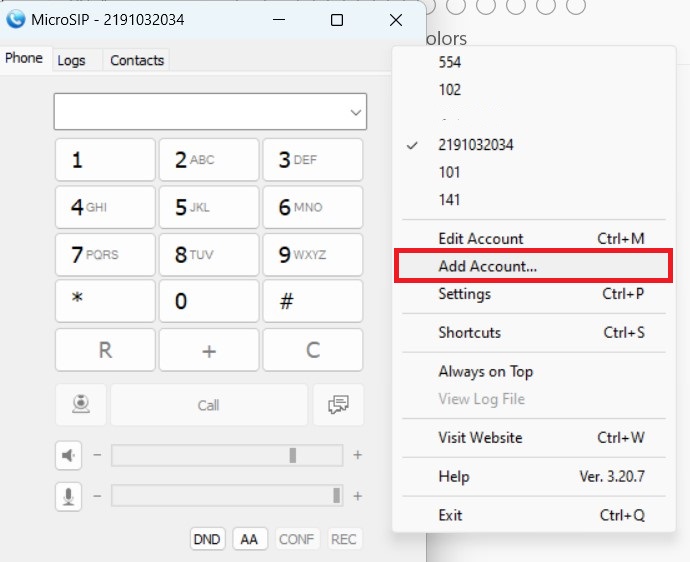690x562 pixels.
Task: Click the video call camera icon
Action: tap(81, 405)
